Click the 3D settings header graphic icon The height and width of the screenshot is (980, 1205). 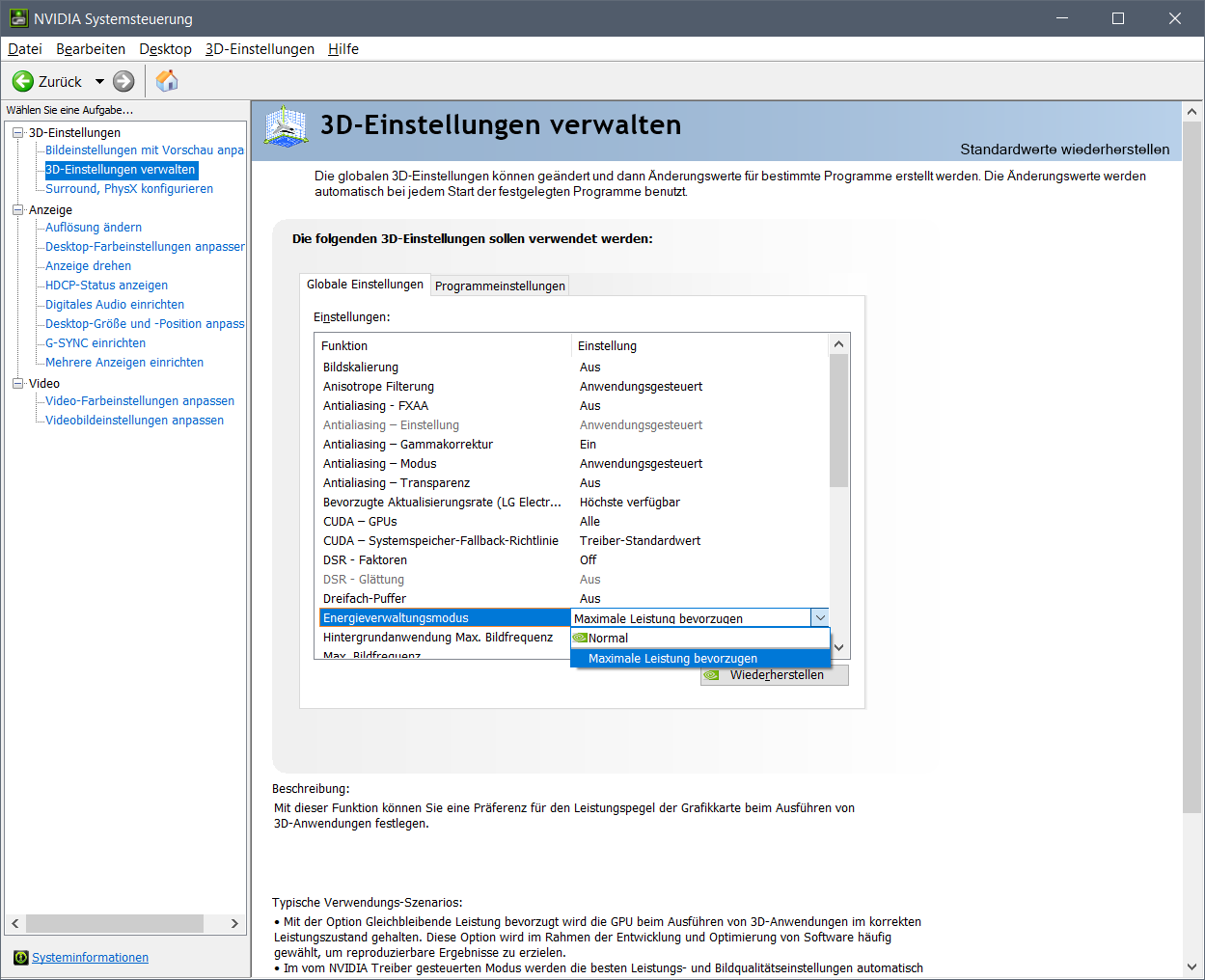[x=286, y=126]
